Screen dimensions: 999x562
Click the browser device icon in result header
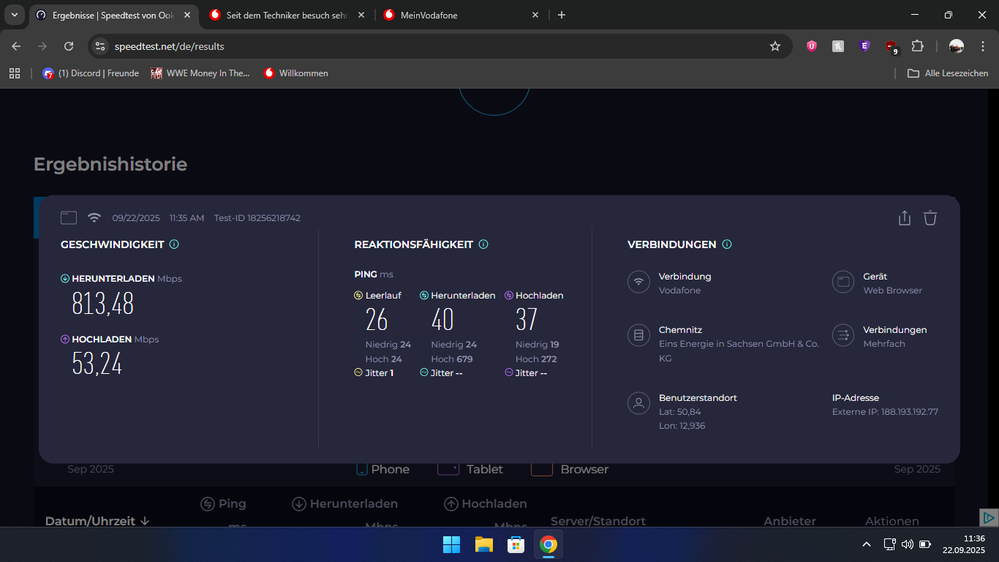[x=69, y=217]
